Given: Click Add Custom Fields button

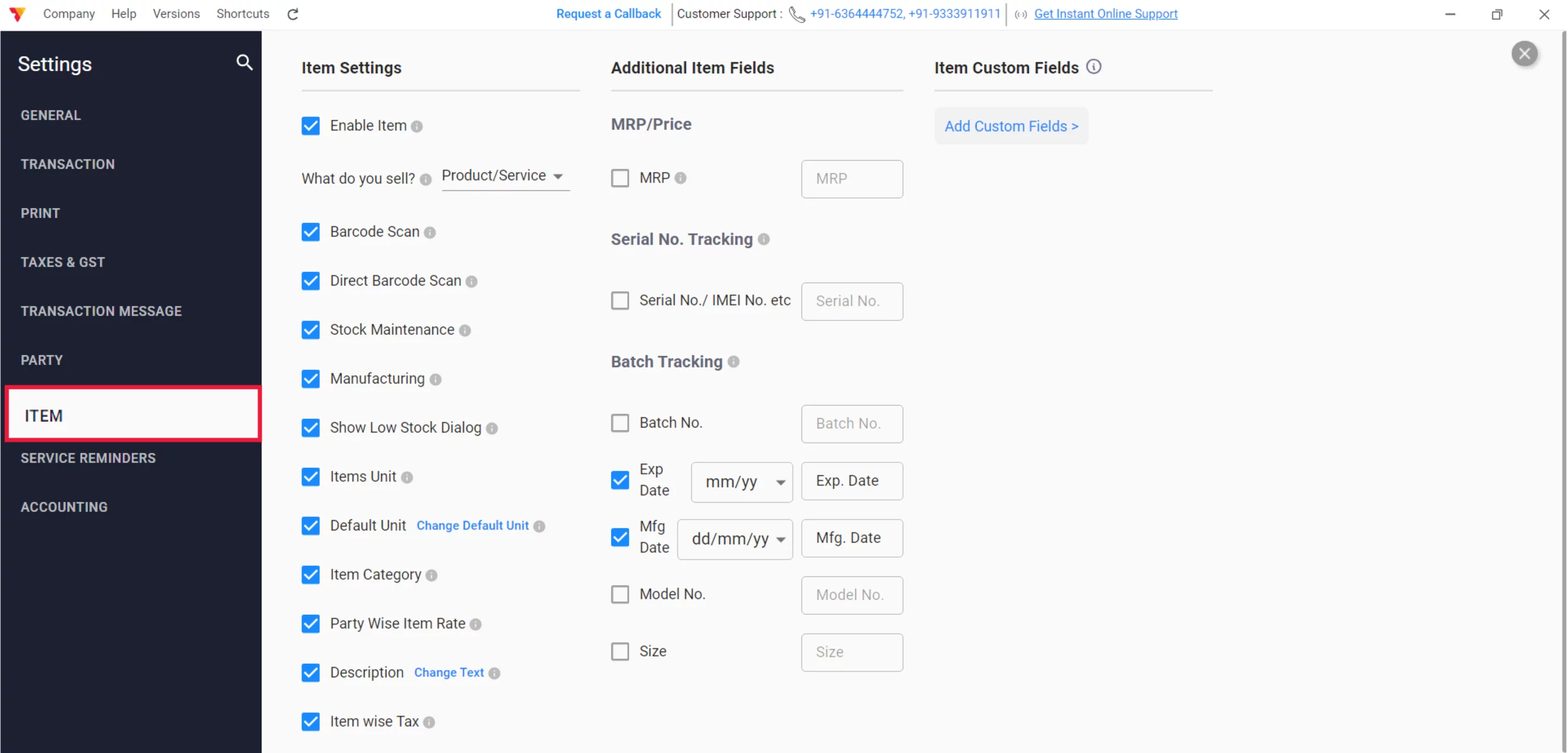Looking at the screenshot, I should [1011, 126].
